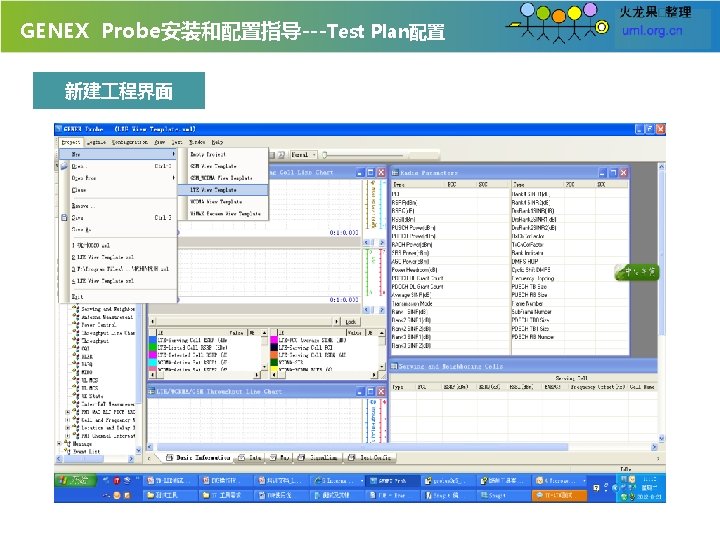Viewport: 720px width, 540px height.
Task: Click orange swatch for LTE-Serving Cell RSRQ
Action: [274, 355]
